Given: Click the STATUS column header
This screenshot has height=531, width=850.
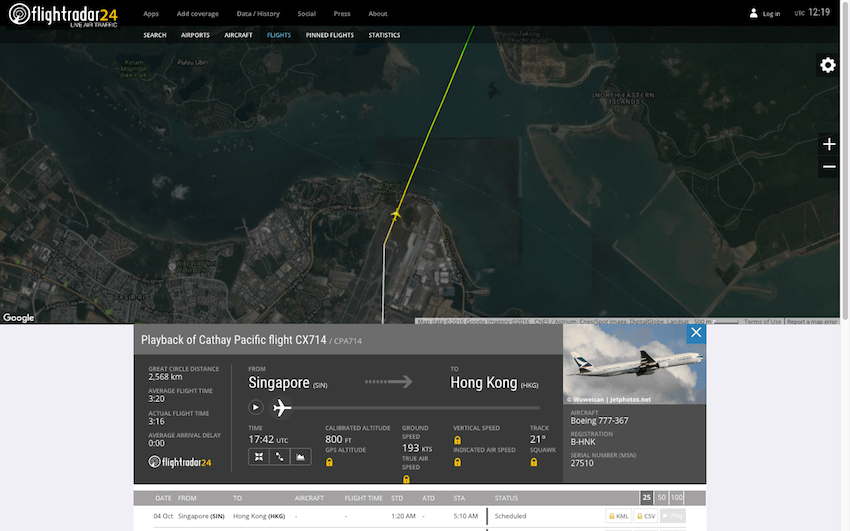Looking at the screenshot, I should [x=506, y=498].
